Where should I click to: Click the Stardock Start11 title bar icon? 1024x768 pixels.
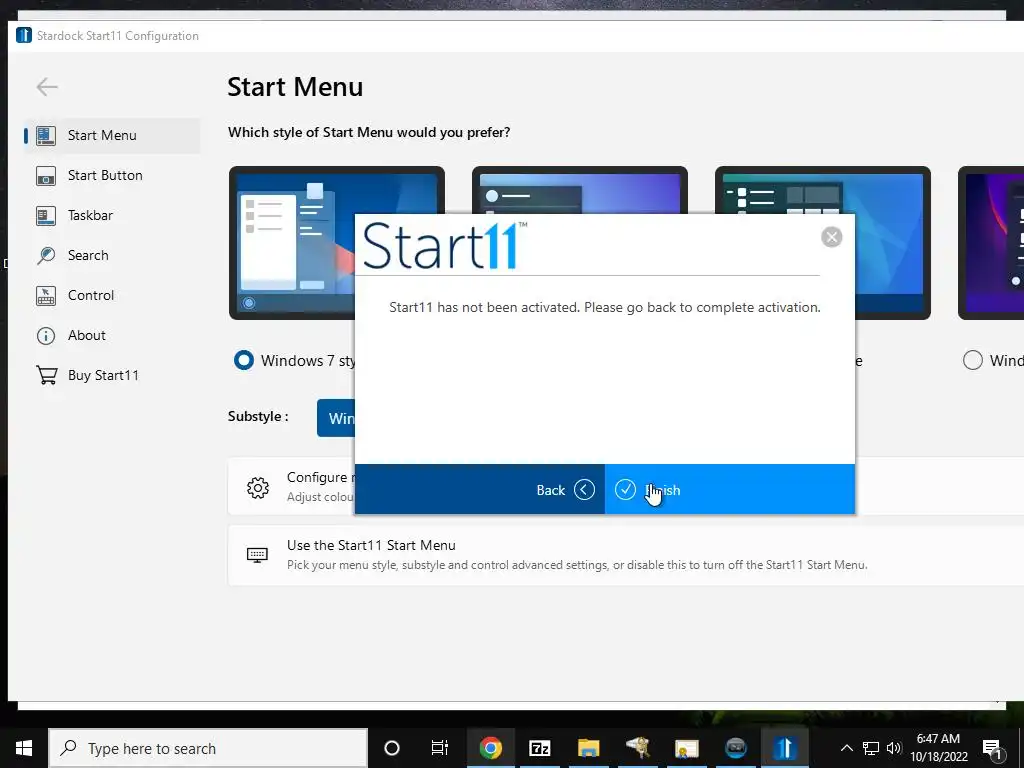24,35
